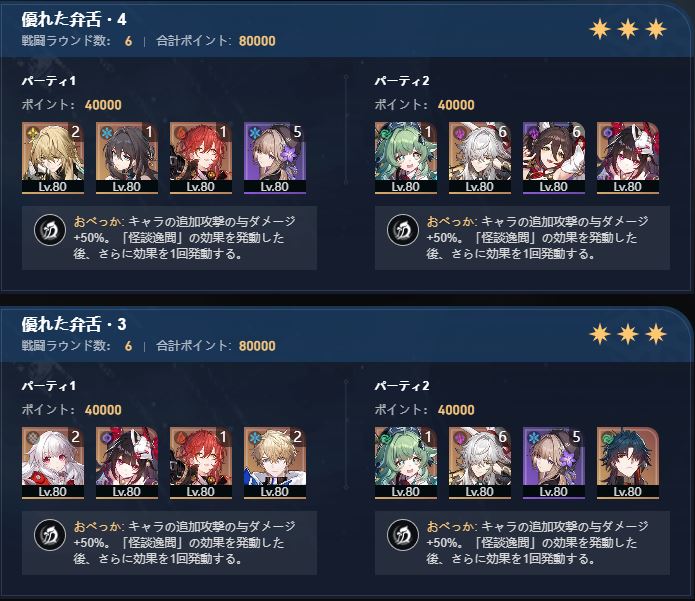The image size is (695, 601).
Task: Select the white-haired red-dress character in 優れた弁舌・3 Party 1
Action: point(53,463)
